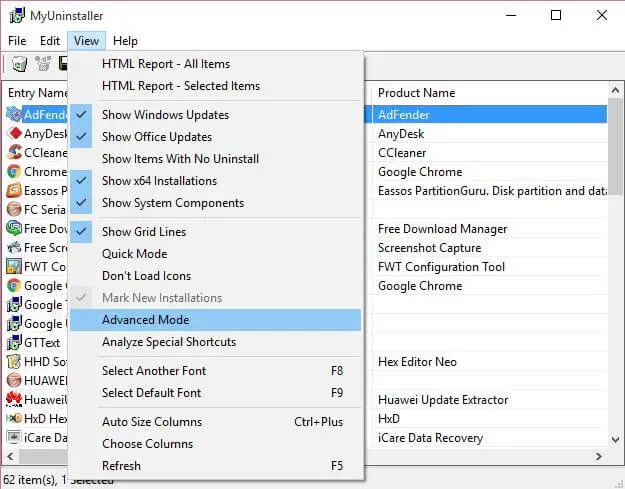Sort by Product Name column header
The width and height of the screenshot is (625, 489).
pos(416,93)
